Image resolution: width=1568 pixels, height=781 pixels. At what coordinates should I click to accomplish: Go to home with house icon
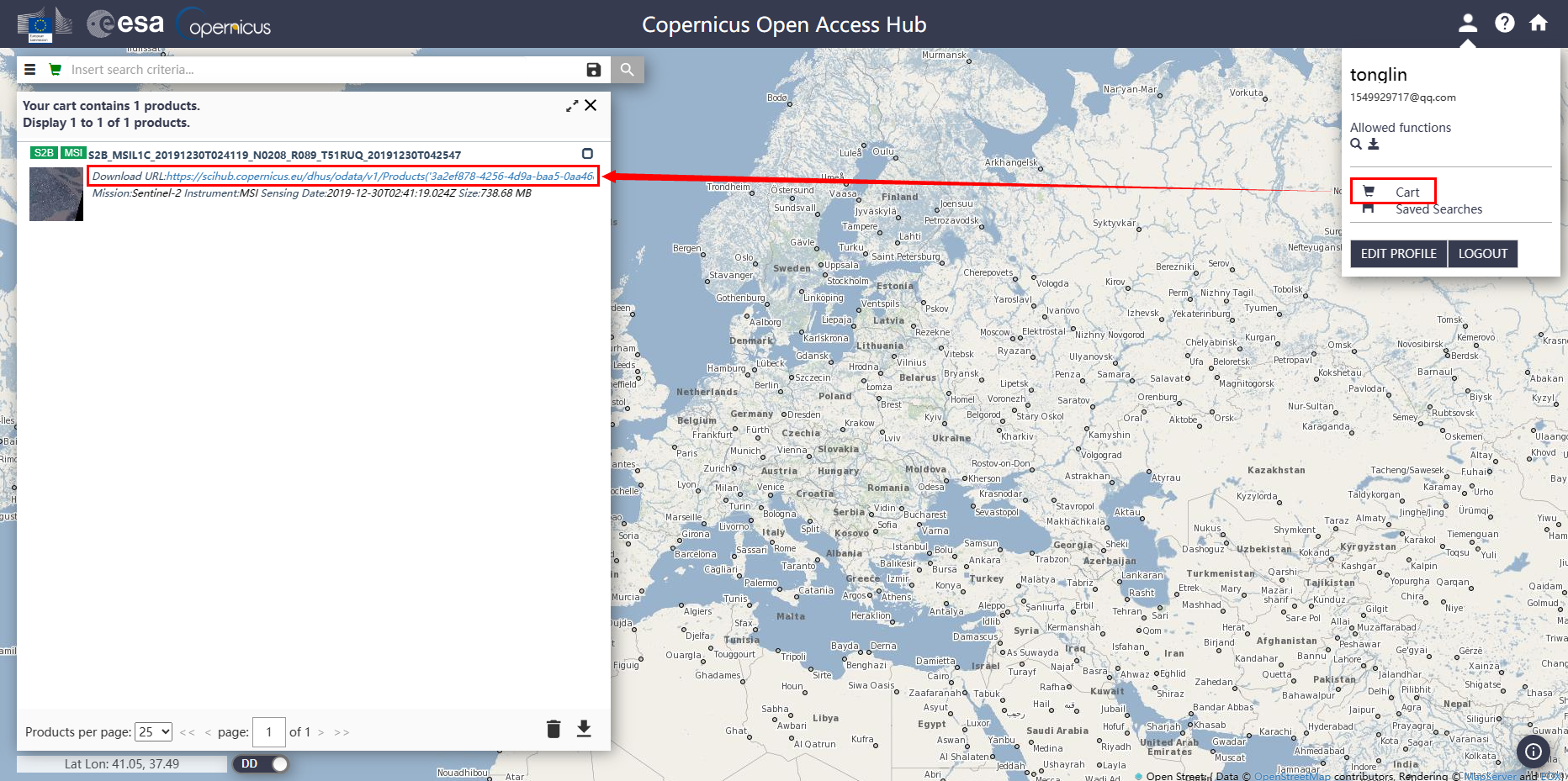[x=1539, y=23]
